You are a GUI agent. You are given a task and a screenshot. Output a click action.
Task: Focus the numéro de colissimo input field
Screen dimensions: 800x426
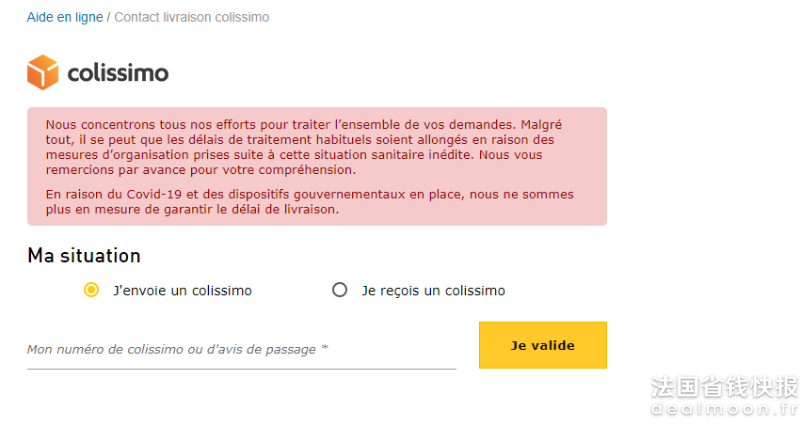242,349
